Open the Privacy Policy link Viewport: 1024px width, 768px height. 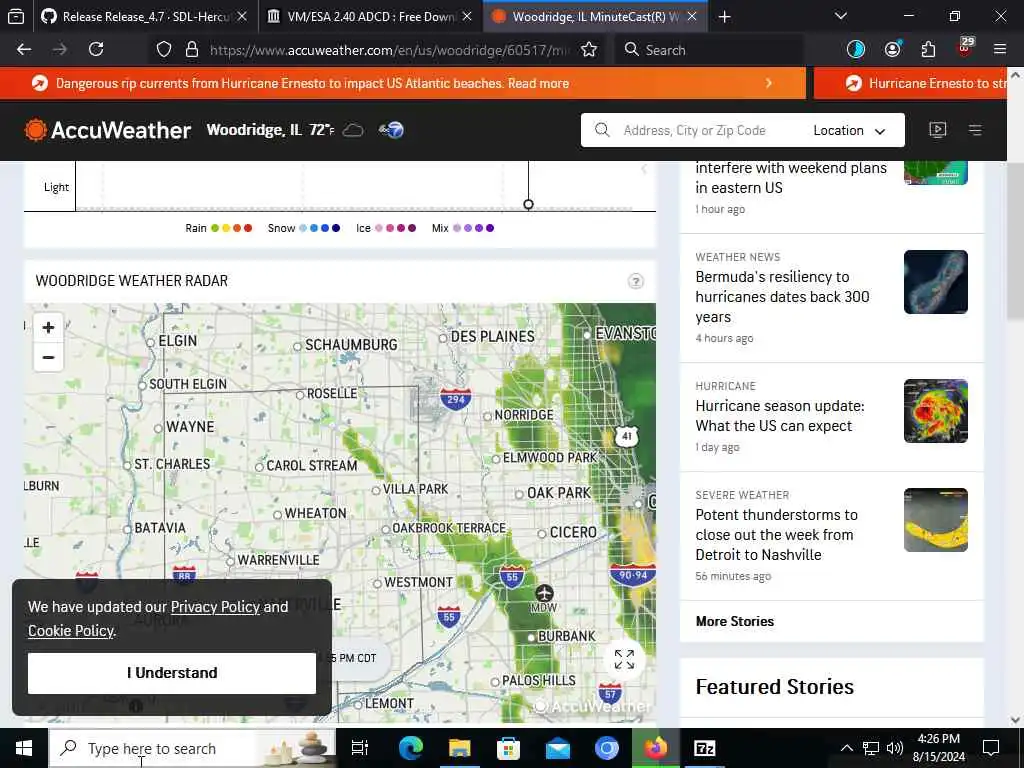215,607
